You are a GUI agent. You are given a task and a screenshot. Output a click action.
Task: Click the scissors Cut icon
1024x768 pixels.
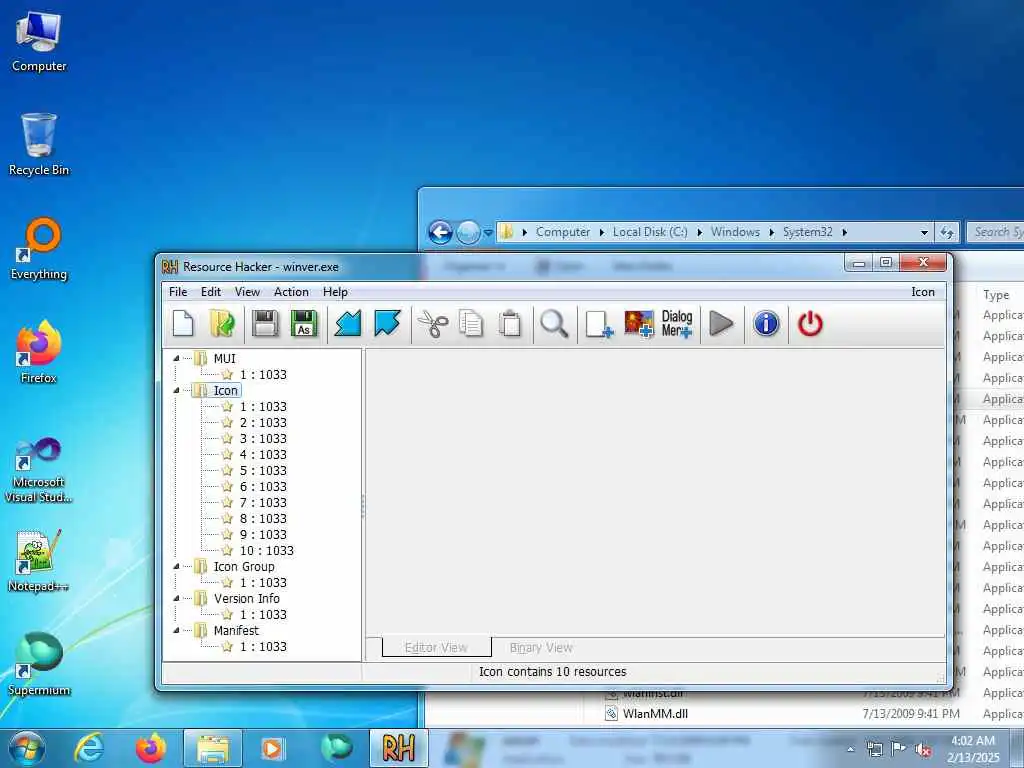432,323
